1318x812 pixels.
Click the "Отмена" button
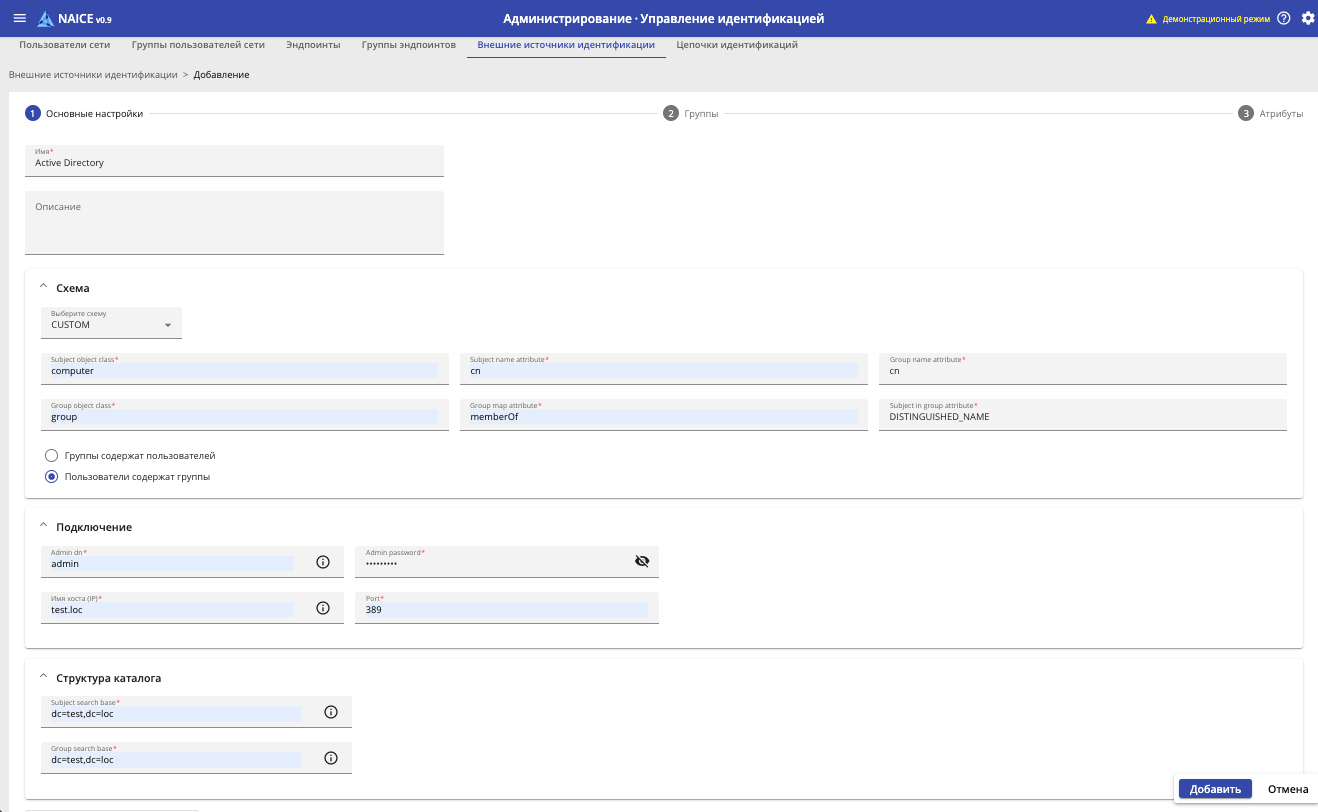pyautogui.click(x=1288, y=789)
